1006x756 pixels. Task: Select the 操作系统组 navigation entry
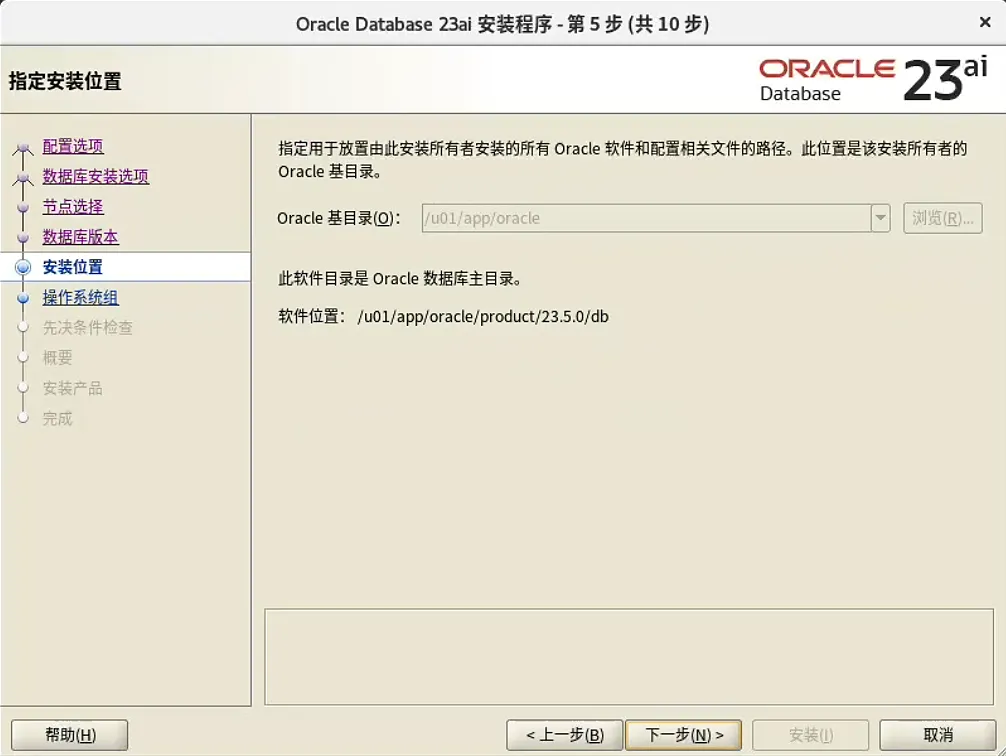pos(79,297)
